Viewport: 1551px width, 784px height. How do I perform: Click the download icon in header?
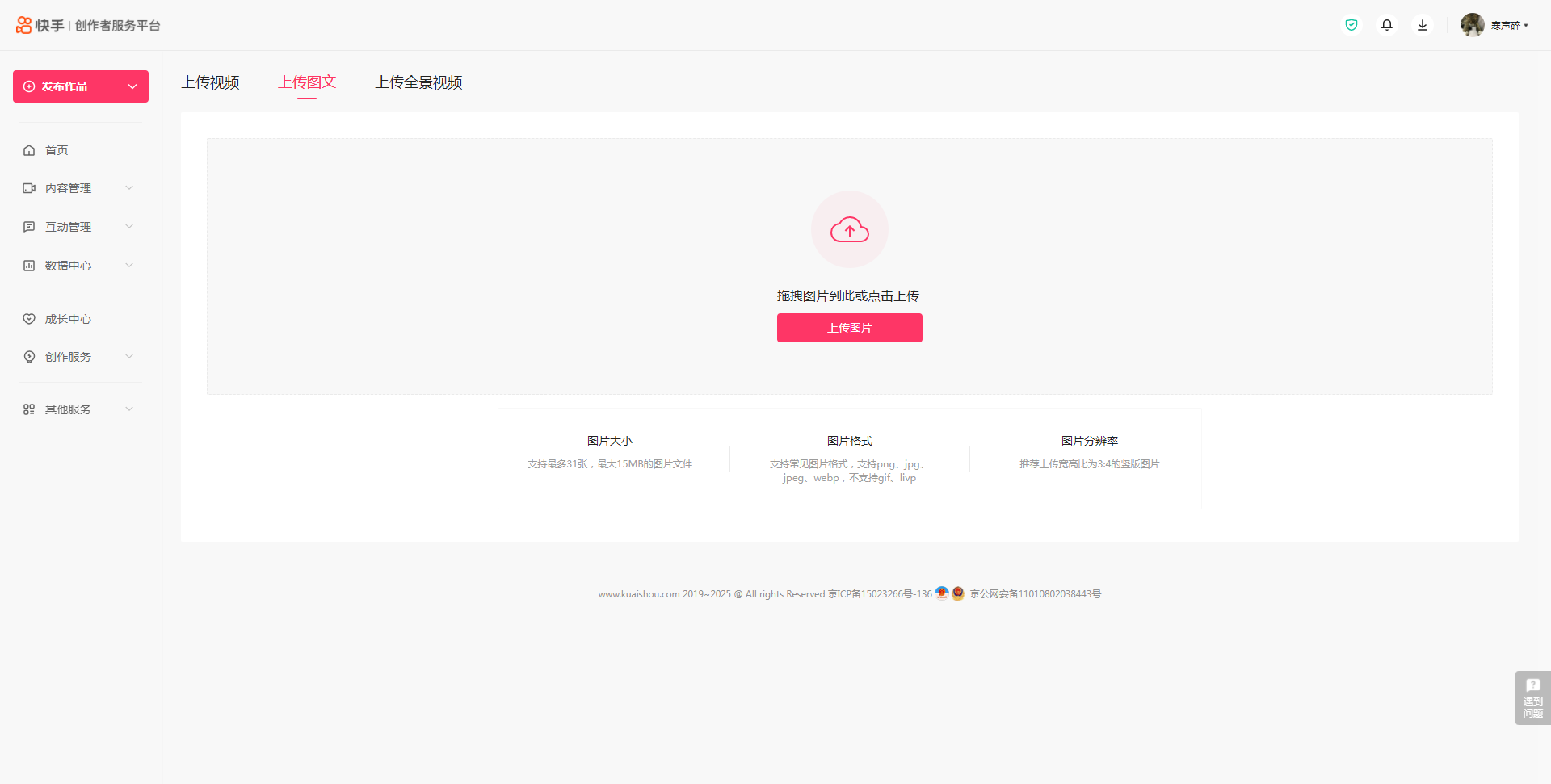[x=1423, y=25]
